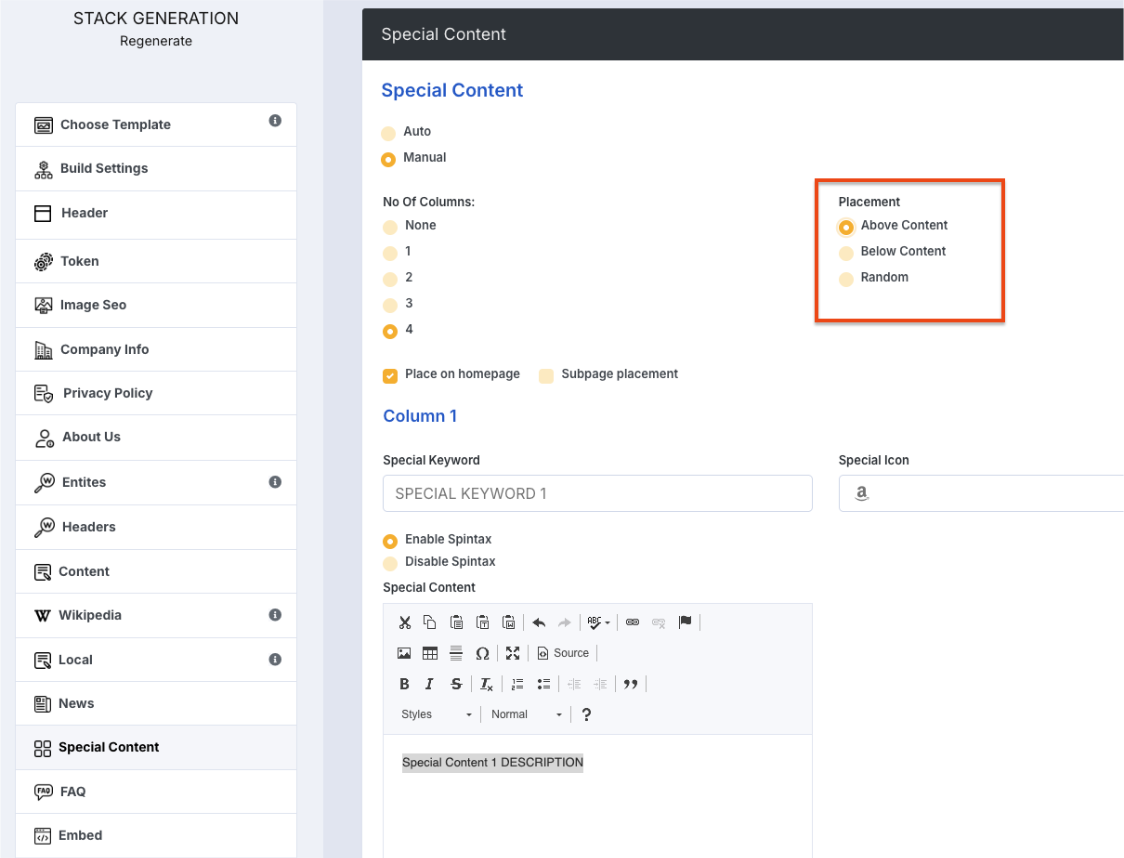This screenshot has width=1124, height=858.
Task: Click the Decrease Indent icon
Action: pos(574,684)
